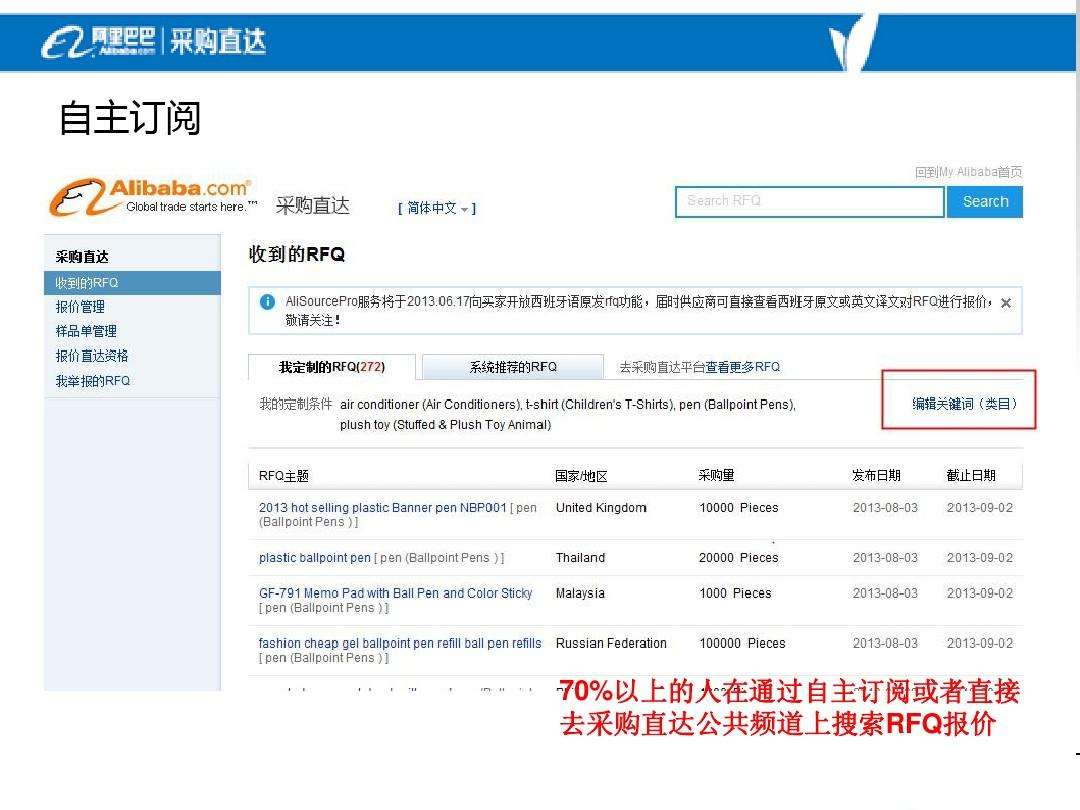
Task: Click 我的定制条件 label
Action: 295,404
